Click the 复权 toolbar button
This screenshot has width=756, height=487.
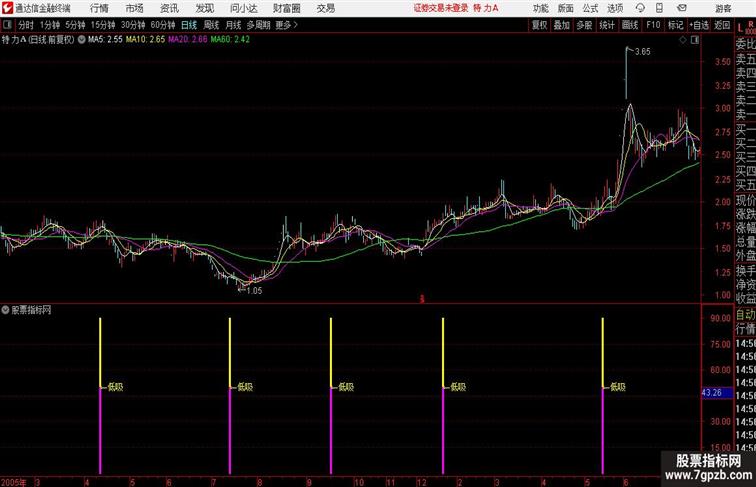coord(539,25)
